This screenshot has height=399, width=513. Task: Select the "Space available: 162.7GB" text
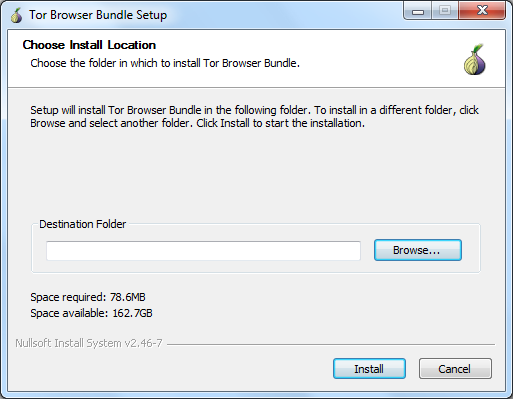coord(91,313)
